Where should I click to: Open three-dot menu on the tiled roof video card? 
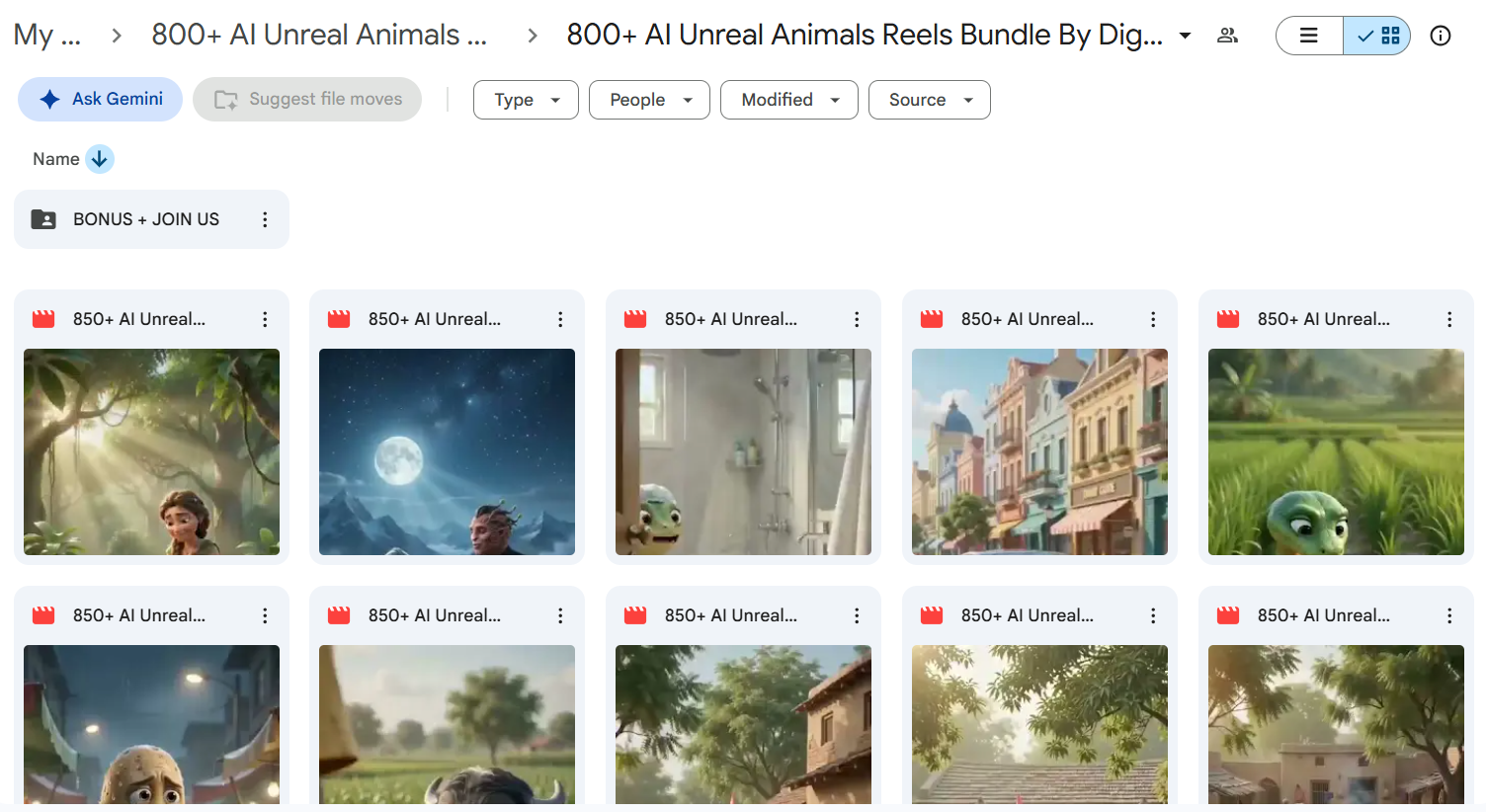coord(1153,615)
